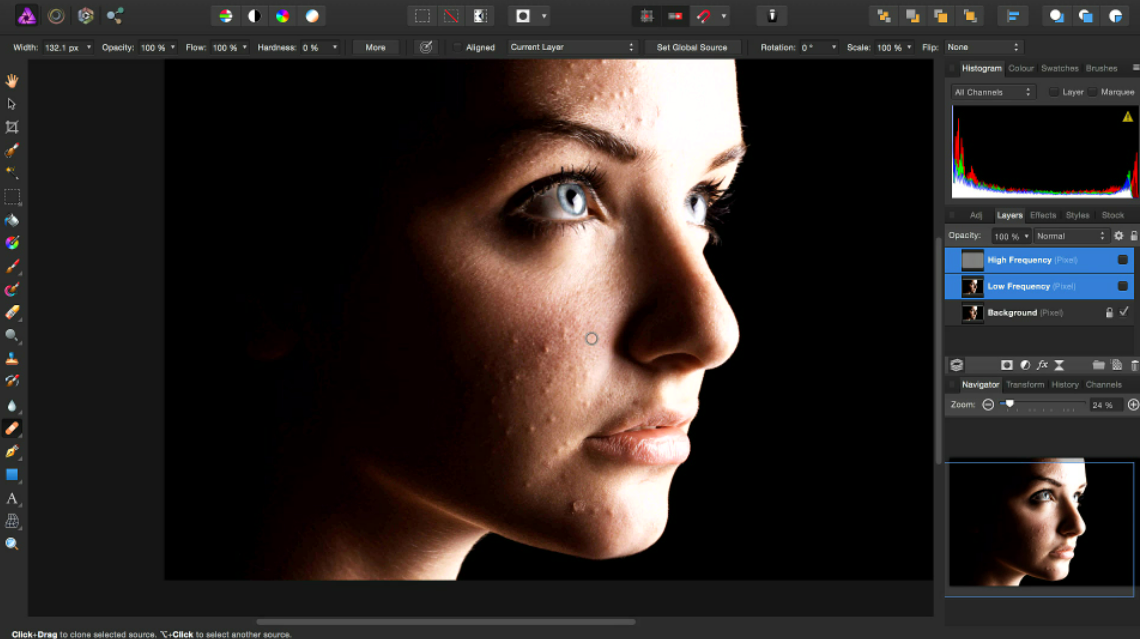1140x639 pixels.
Task: Select the Crop tool
Action: (x=12, y=127)
